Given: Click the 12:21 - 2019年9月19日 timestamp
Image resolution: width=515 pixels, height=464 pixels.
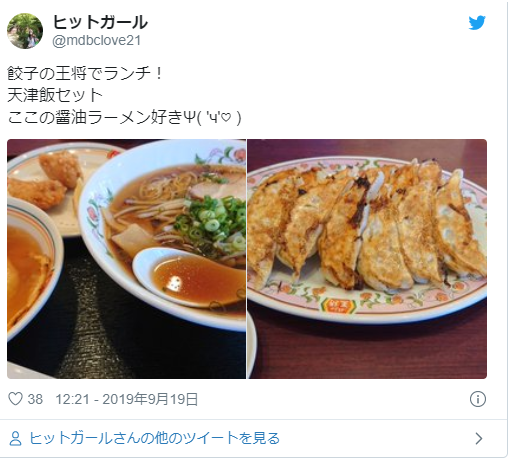Looking at the screenshot, I should [x=127, y=399].
